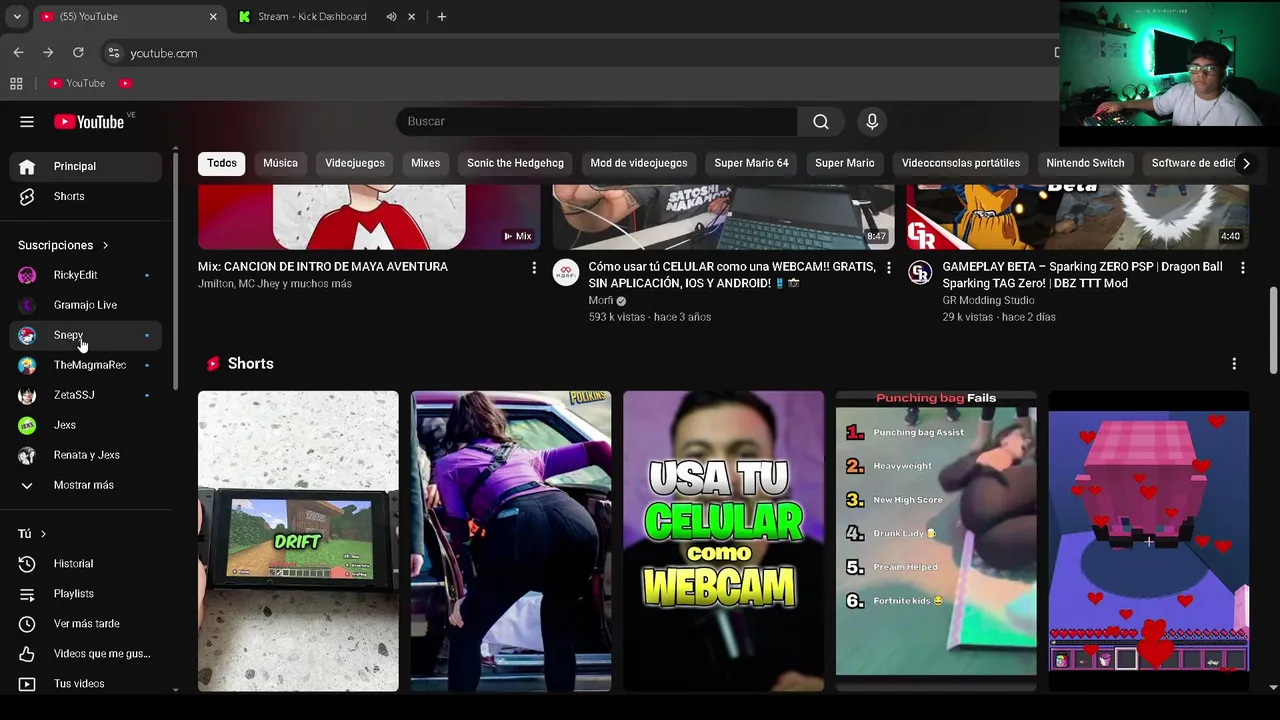This screenshot has width=1280, height=720.
Task: Go back using browser back arrow
Action: click(x=18, y=53)
